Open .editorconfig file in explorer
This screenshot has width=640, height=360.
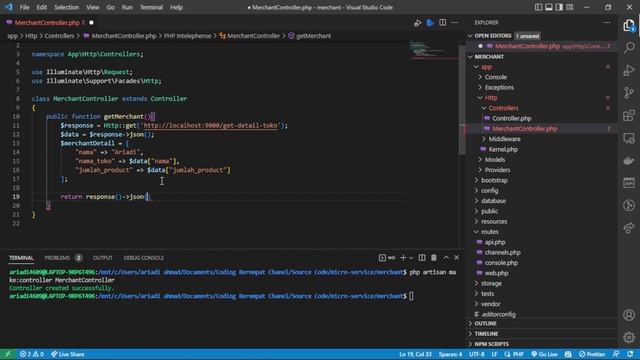click(x=499, y=314)
